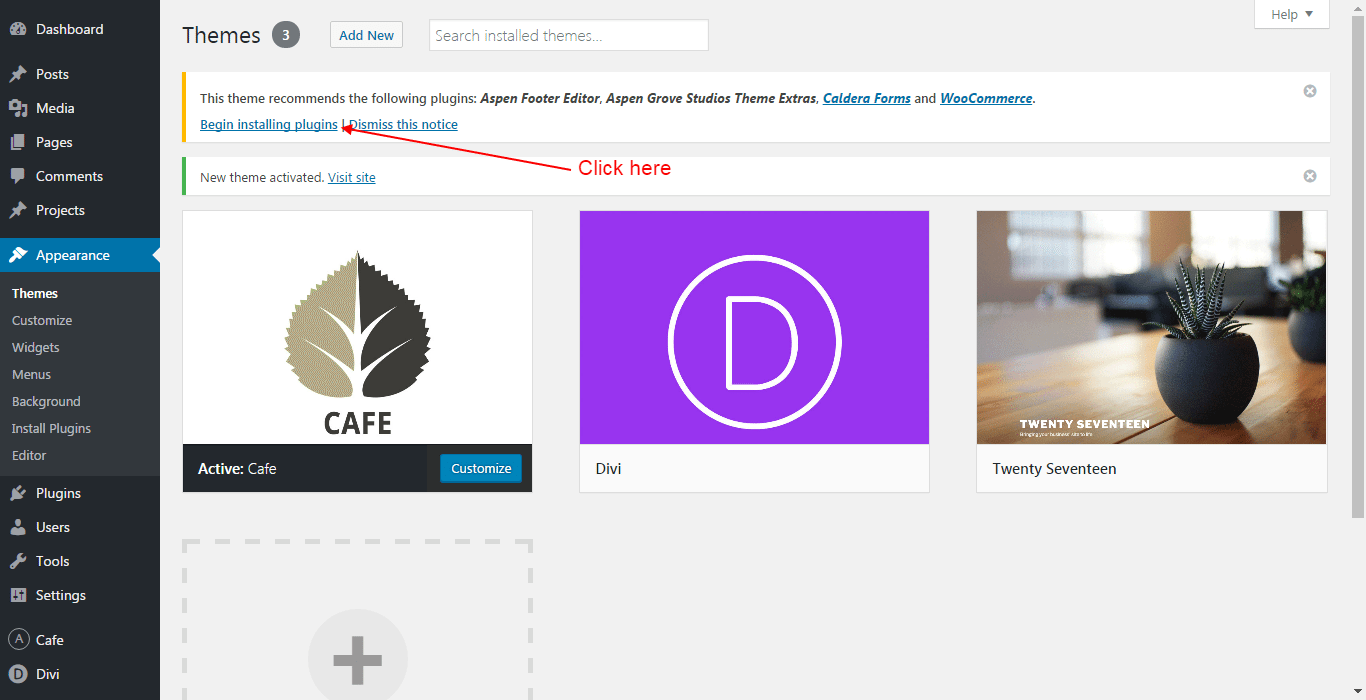
Task: Click the Plugins plug icon
Action: point(18,493)
